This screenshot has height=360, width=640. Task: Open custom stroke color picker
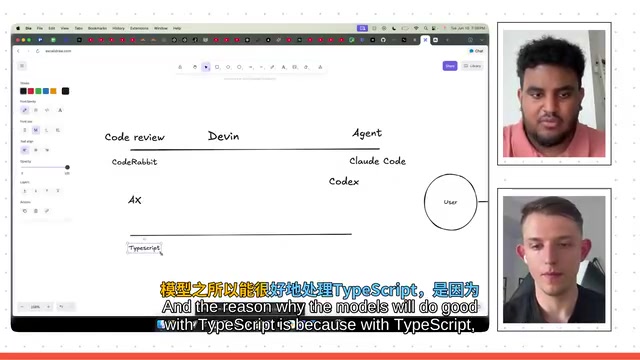click(65, 91)
